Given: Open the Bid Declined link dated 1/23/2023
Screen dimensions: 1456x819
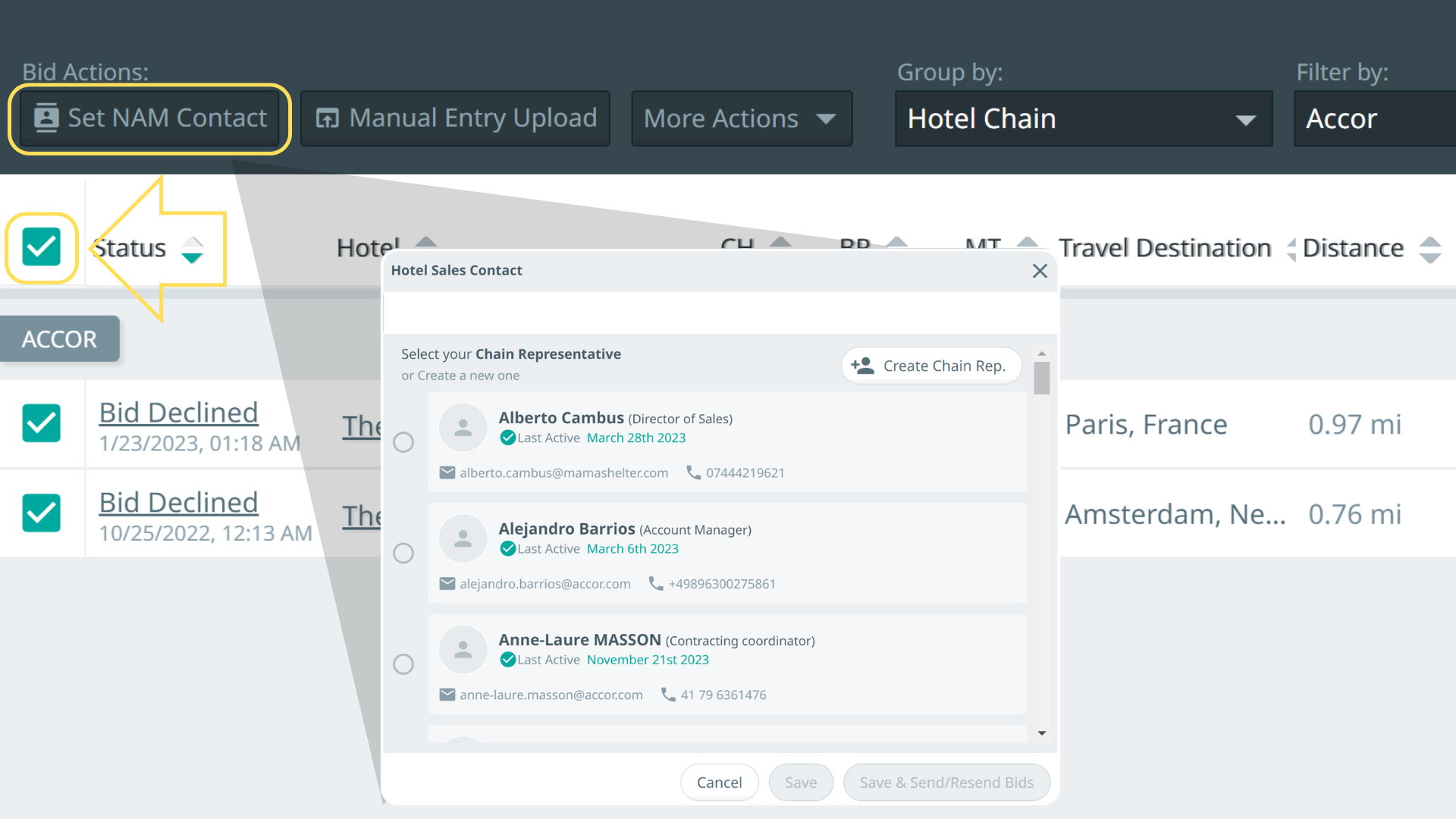Looking at the screenshot, I should tap(179, 413).
